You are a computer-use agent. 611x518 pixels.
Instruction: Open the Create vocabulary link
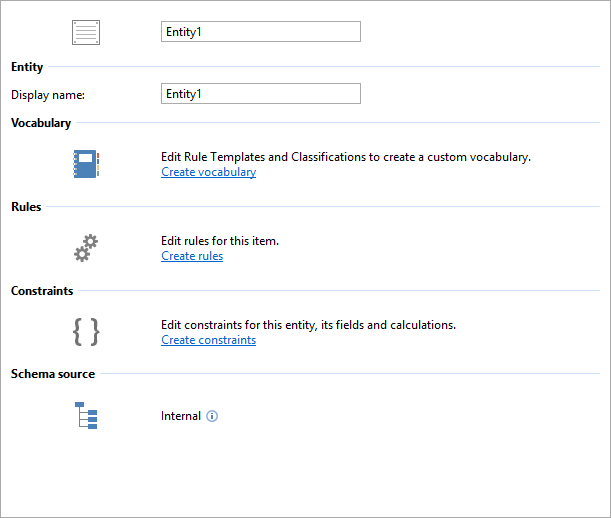tap(208, 172)
